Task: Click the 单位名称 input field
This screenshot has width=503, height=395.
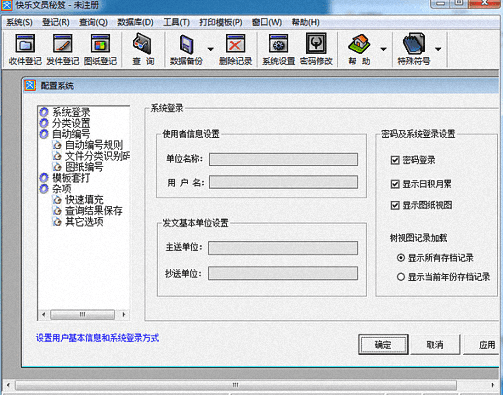Action: point(283,159)
